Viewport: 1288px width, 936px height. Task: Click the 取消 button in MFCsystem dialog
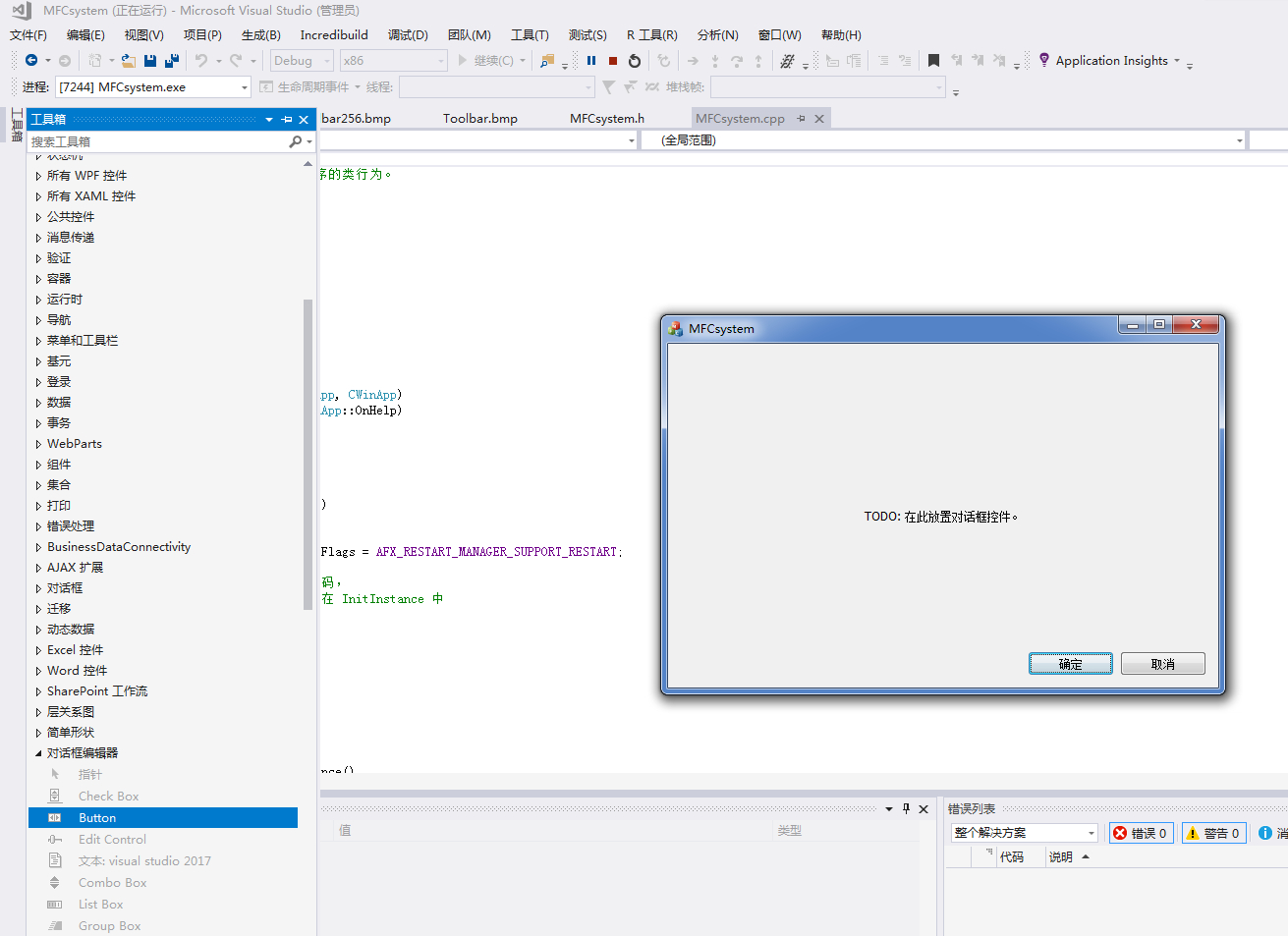tap(1162, 664)
